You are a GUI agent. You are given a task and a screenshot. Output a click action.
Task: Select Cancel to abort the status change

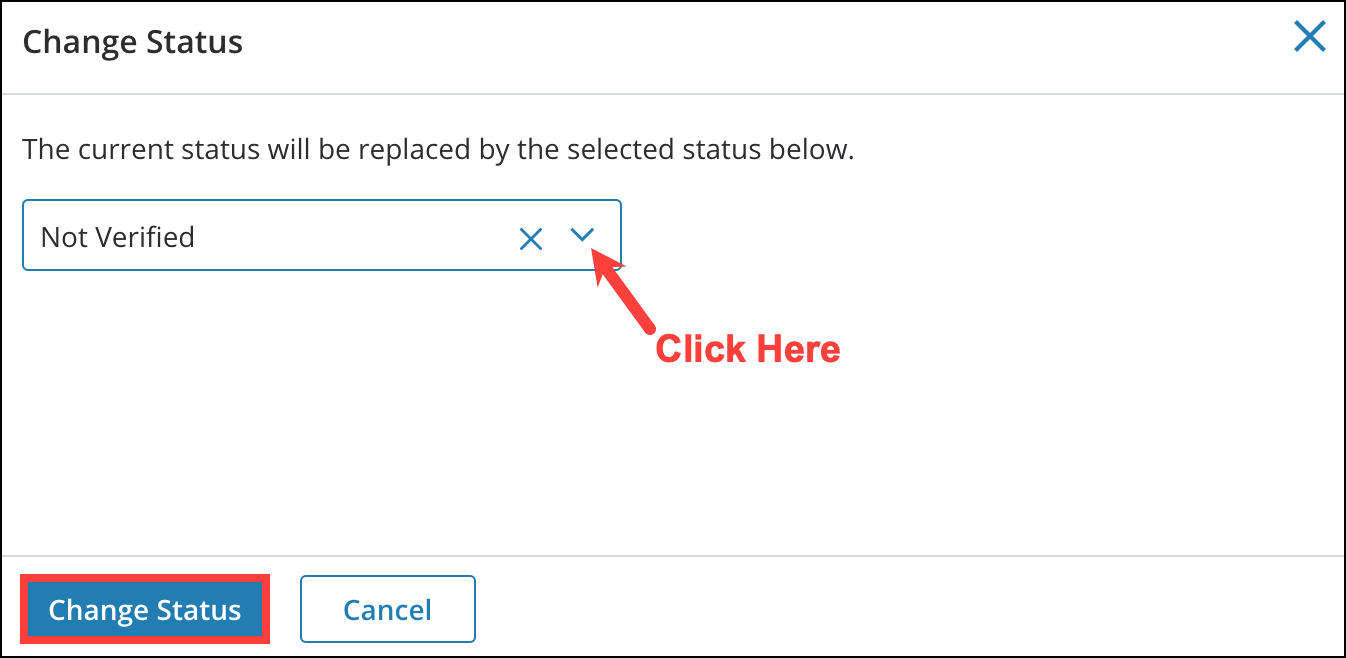[387, 609]
